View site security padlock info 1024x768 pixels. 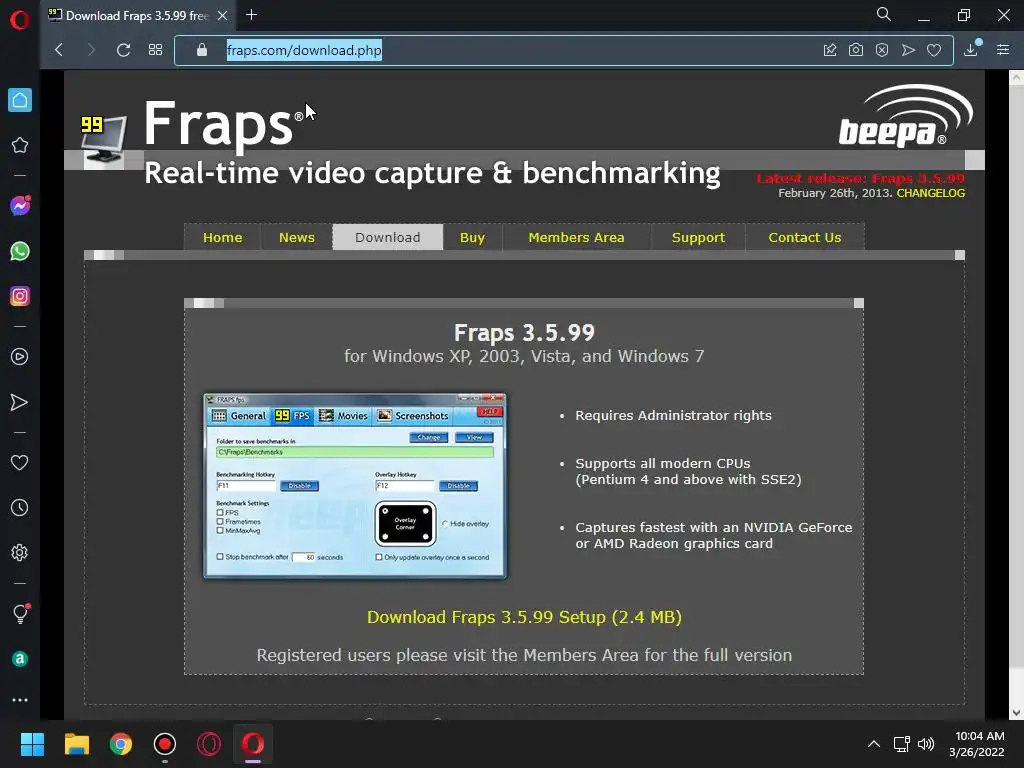pos(202,50)
